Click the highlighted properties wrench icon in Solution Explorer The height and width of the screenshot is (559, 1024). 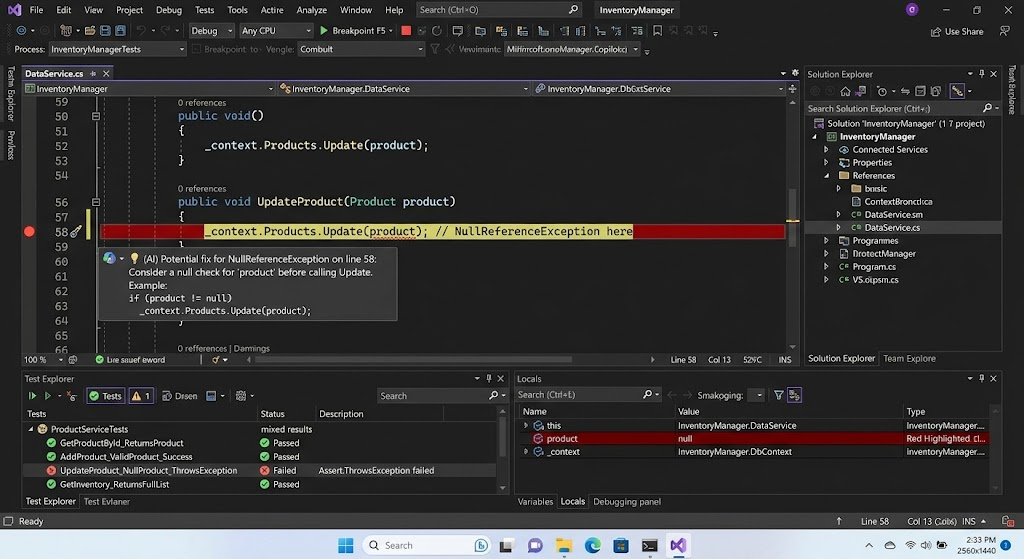957,91
